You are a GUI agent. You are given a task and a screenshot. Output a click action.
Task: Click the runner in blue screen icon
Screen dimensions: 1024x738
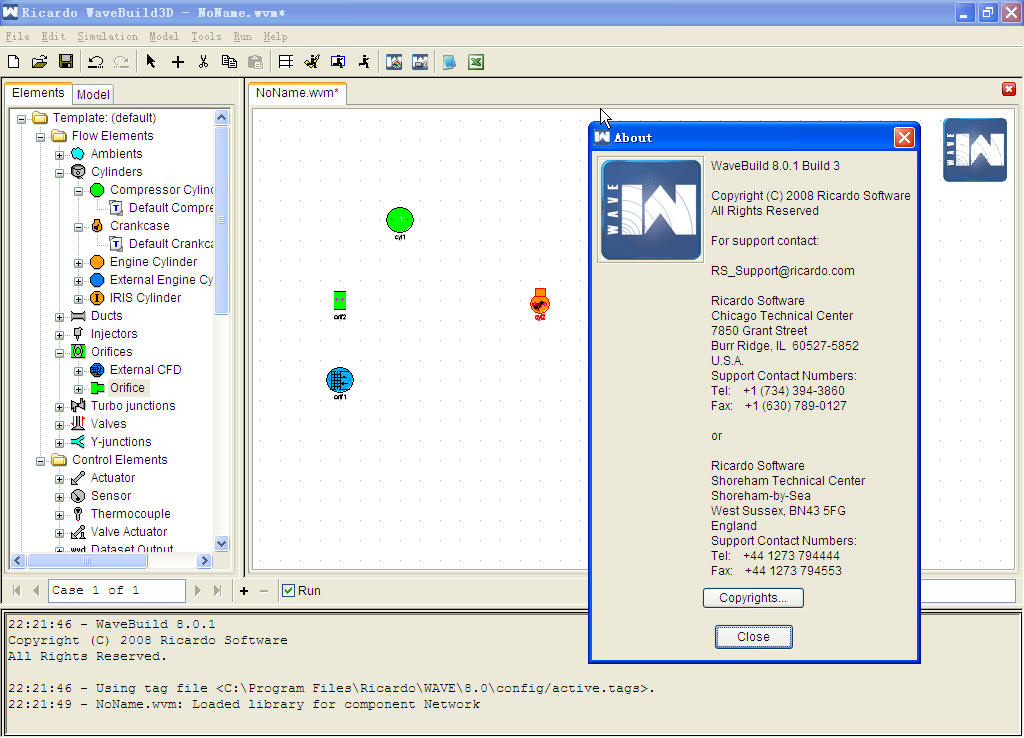pos(338,62)
